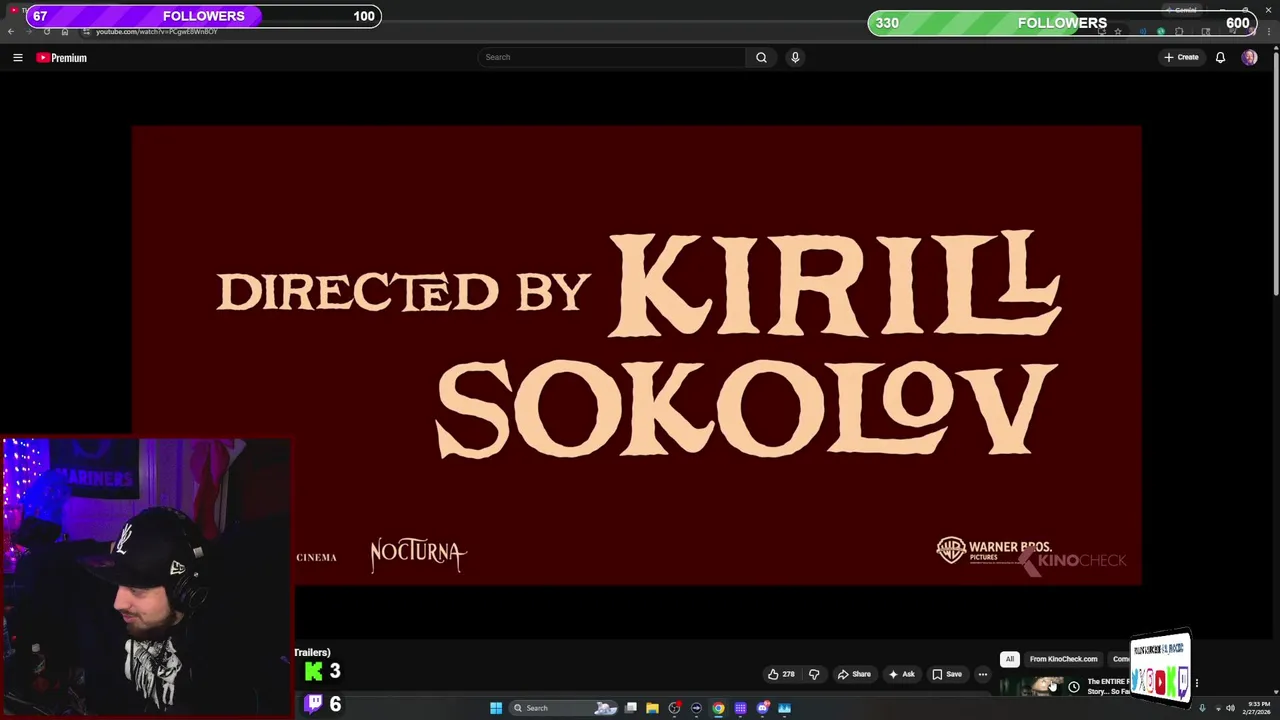The image size is (1280, 720).
Task: Open THE ENTIRE Story recommended video thumbnail
Action: click(x=1033, y=687)
